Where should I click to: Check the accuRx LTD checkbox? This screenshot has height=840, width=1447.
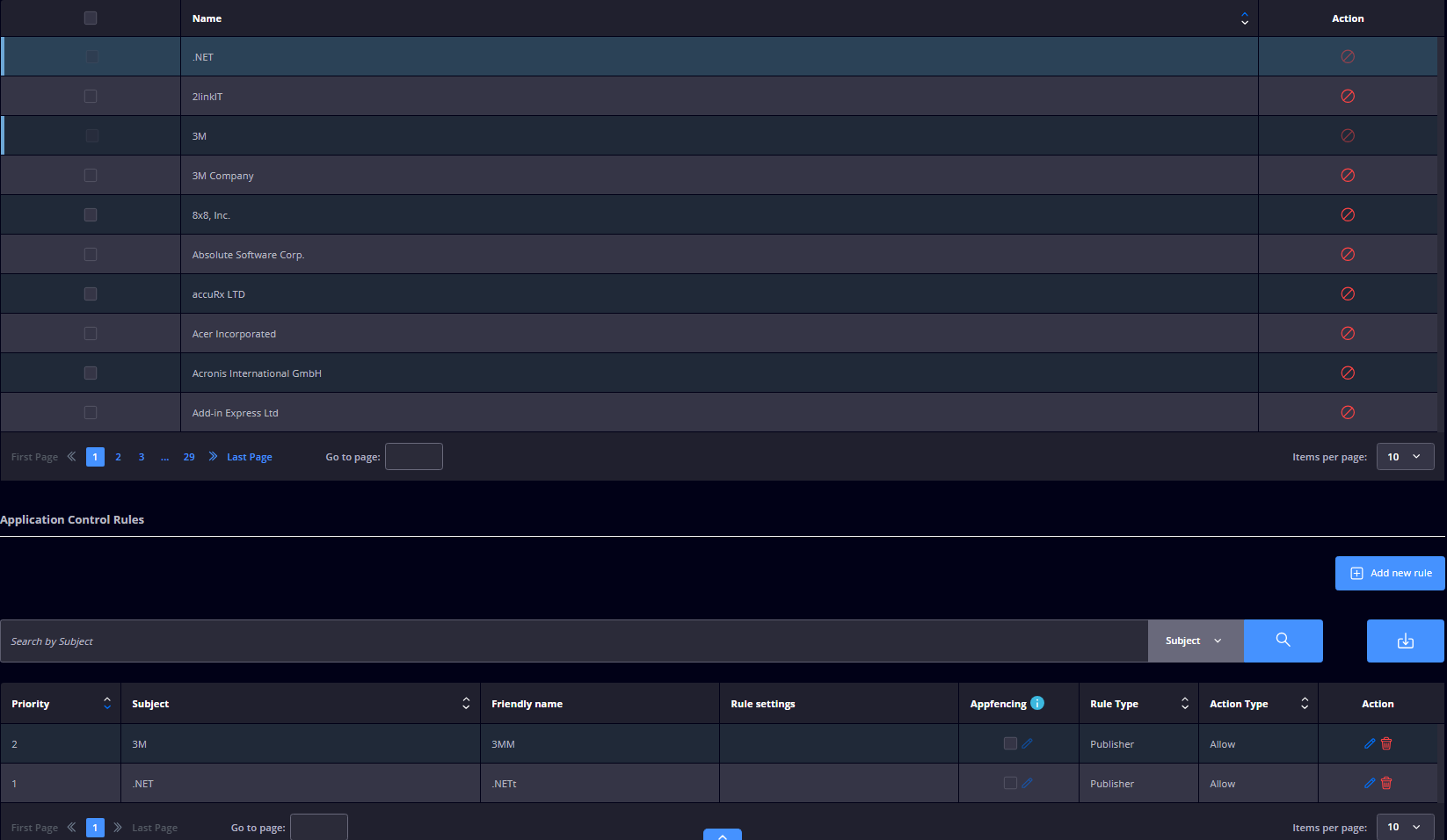[x=91, y=293]
